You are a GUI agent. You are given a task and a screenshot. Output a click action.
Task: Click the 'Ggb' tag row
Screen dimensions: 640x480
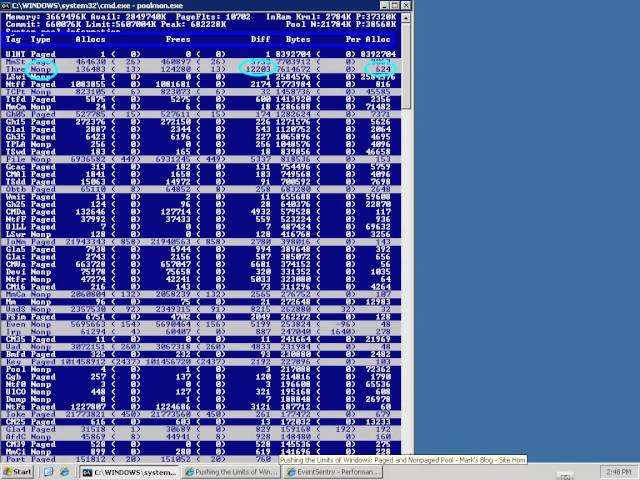pyautogui.click(x=200, y=377)
